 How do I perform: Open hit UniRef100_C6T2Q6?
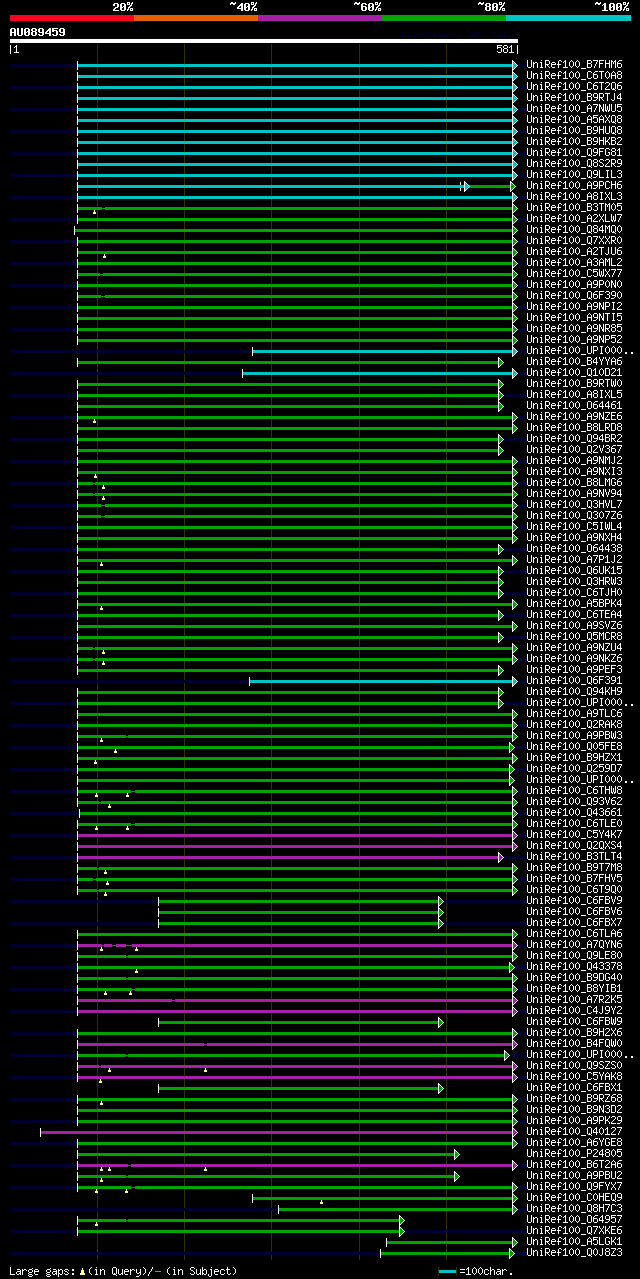pos(574,86)
